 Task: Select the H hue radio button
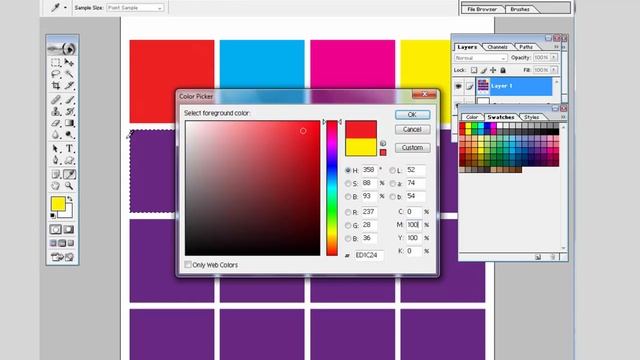click(348, 170)
